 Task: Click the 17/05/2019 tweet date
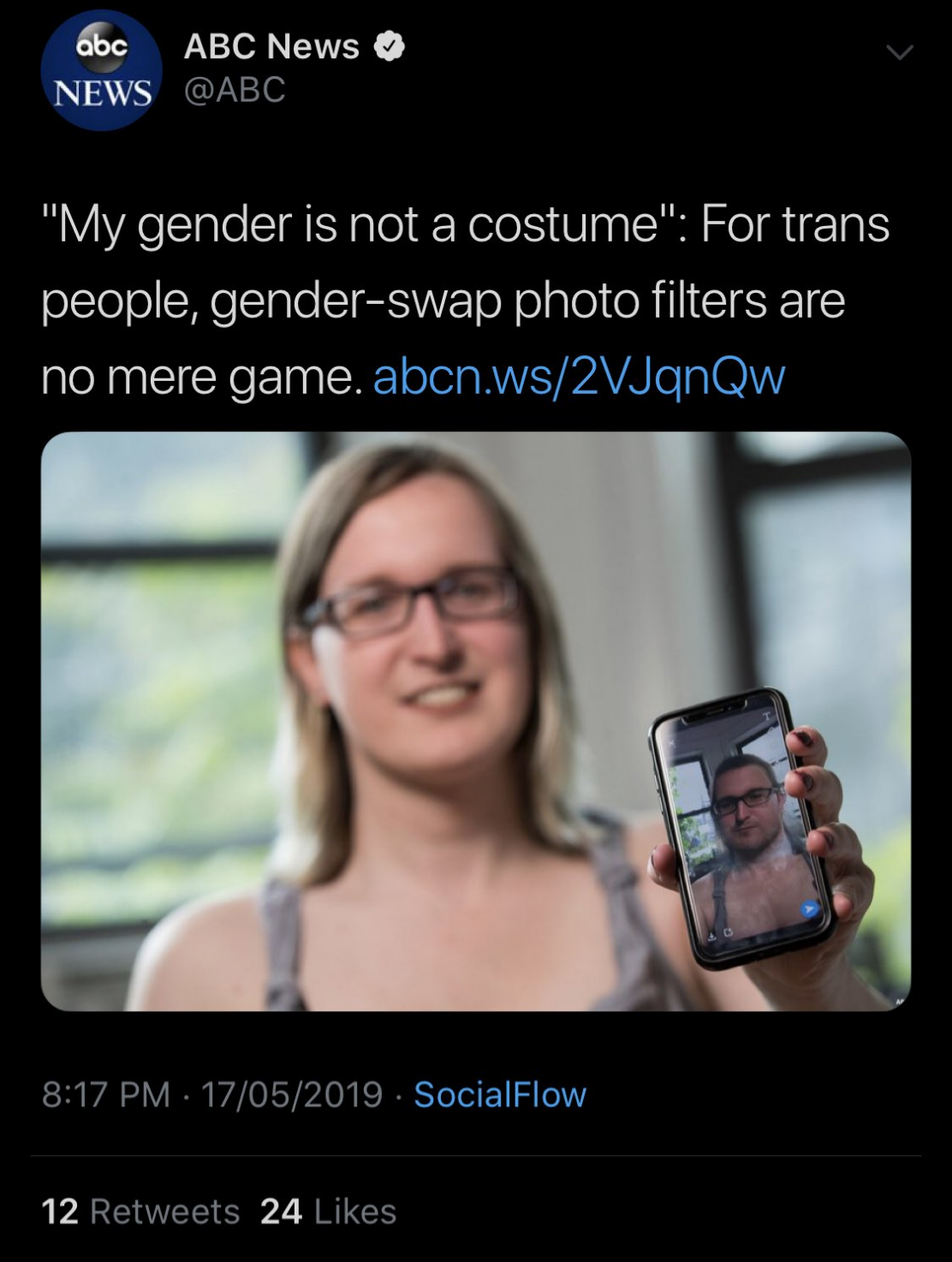(291, 1094)
